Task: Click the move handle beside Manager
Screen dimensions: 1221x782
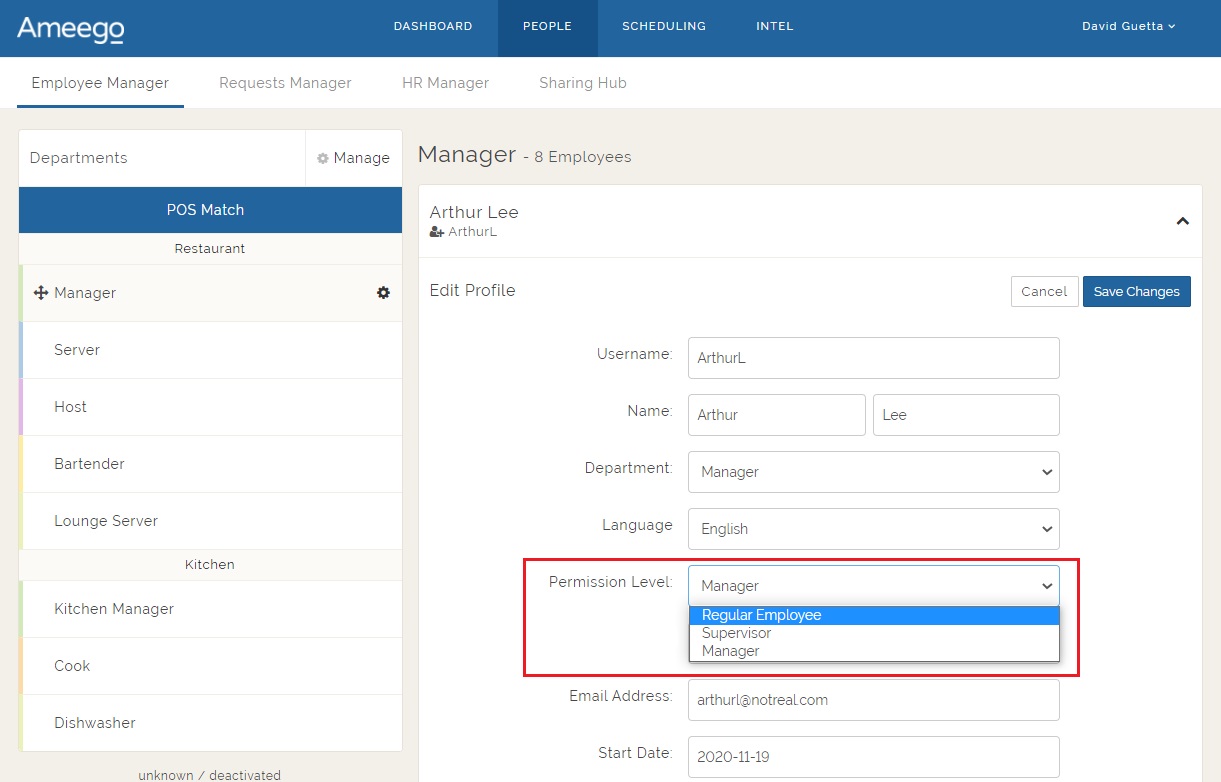Action: (x=41, y=293)
